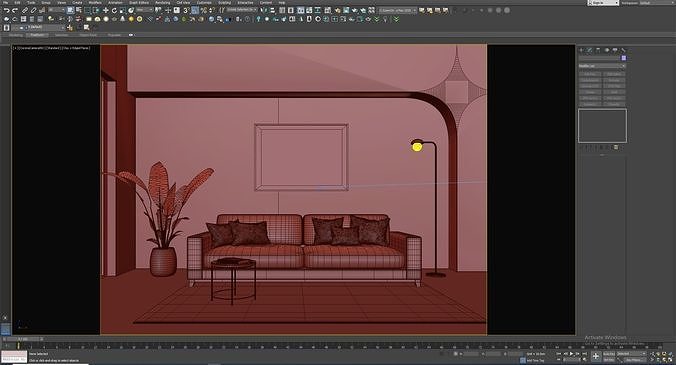The width and height of the screenshot is (676, 365).
Task: Click the Redo arrow in the main toolbar
Action: 15,10
